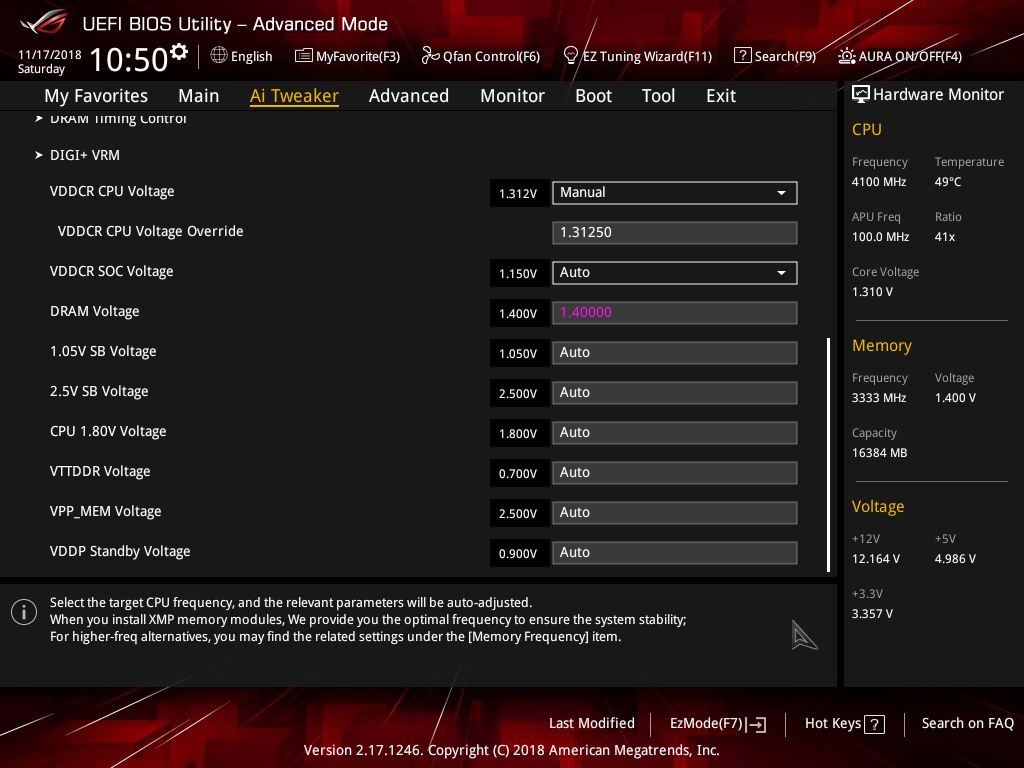Click the 1.312V current value readout
1024x768 pixels.
[x=519, y=193]
